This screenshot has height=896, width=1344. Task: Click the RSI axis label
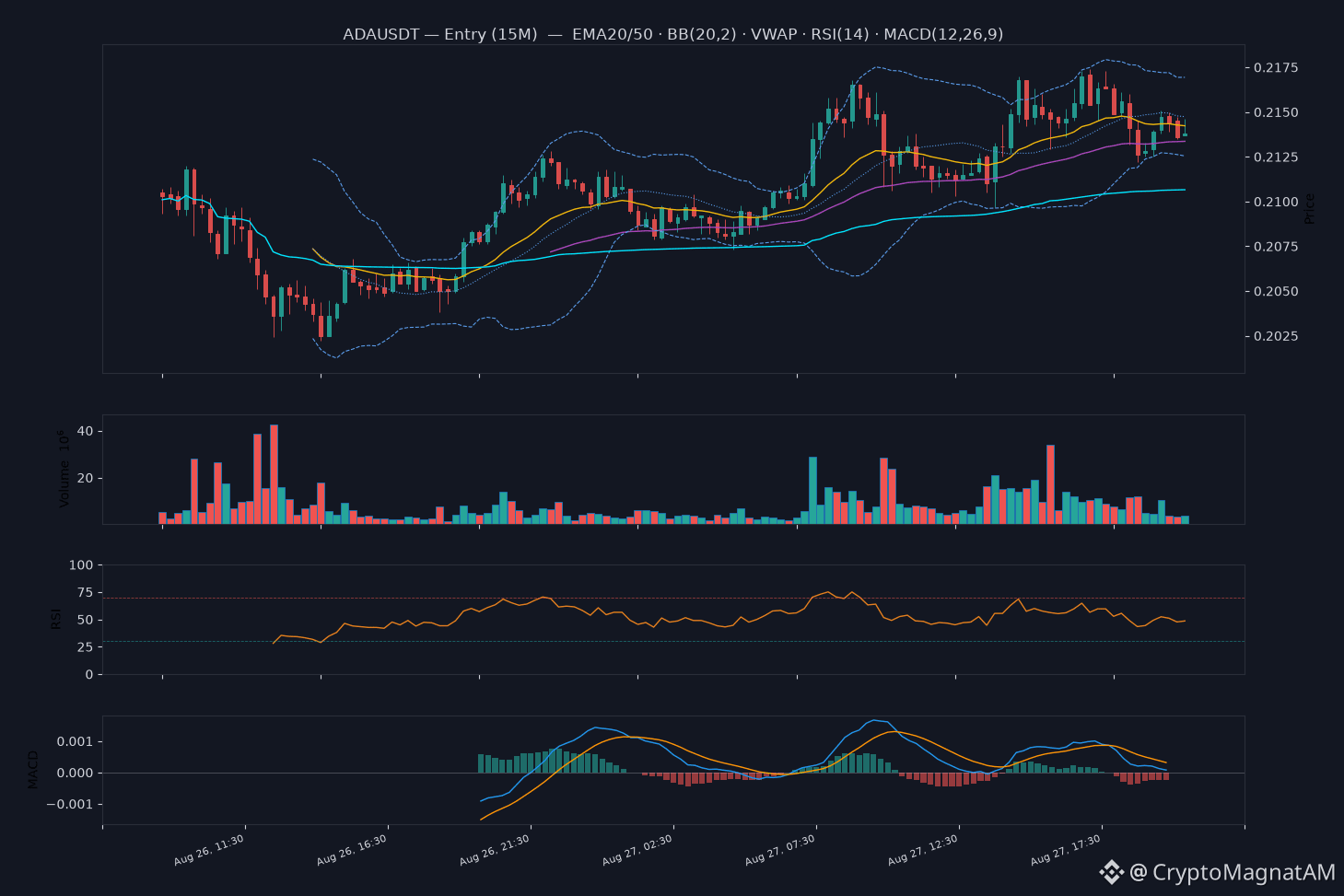56,619
